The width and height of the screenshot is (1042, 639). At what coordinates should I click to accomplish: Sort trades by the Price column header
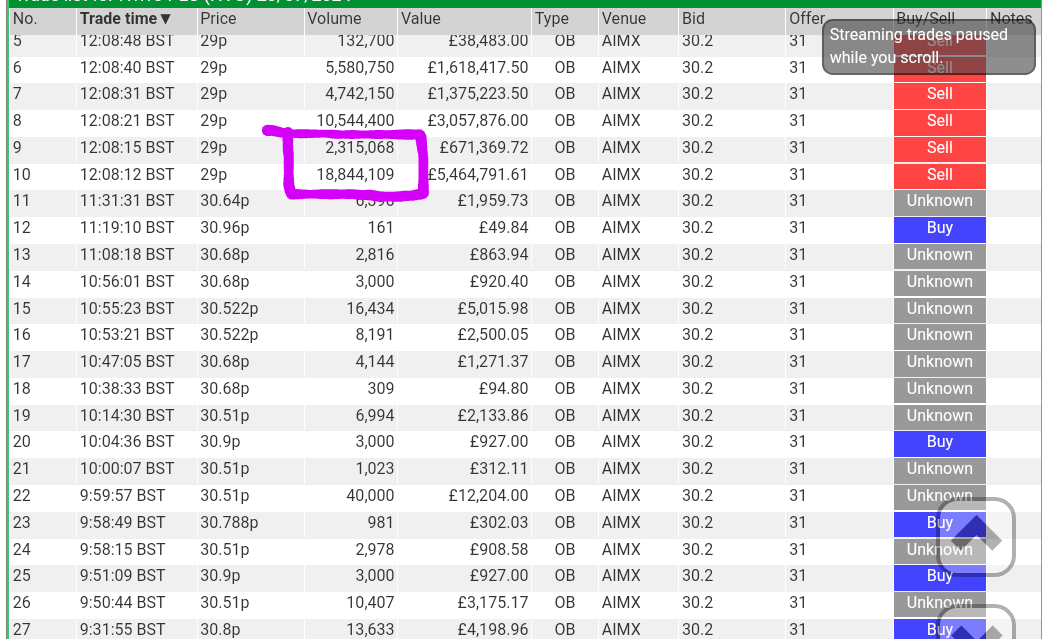pos(218,19)
